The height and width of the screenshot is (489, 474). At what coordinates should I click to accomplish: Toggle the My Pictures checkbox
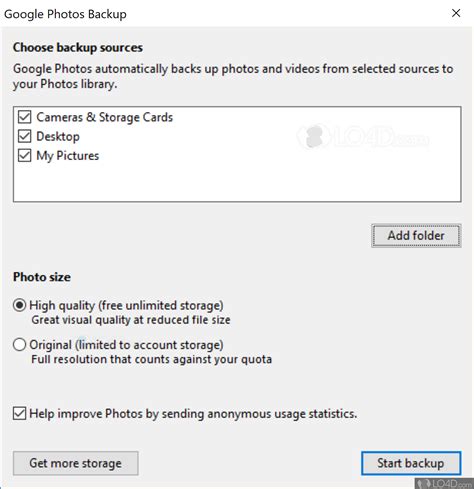[x=24, y=155]
